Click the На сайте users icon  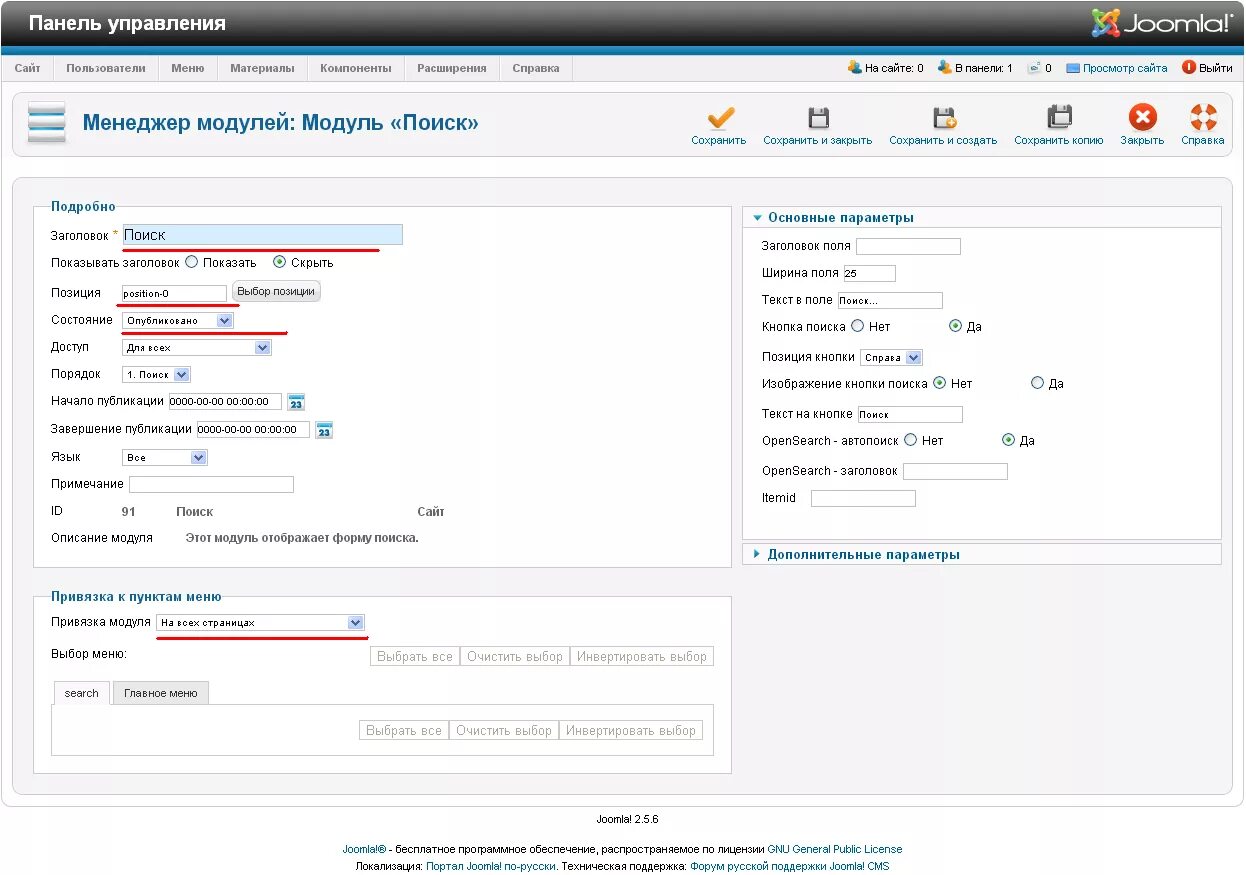(x=854, y=68)
